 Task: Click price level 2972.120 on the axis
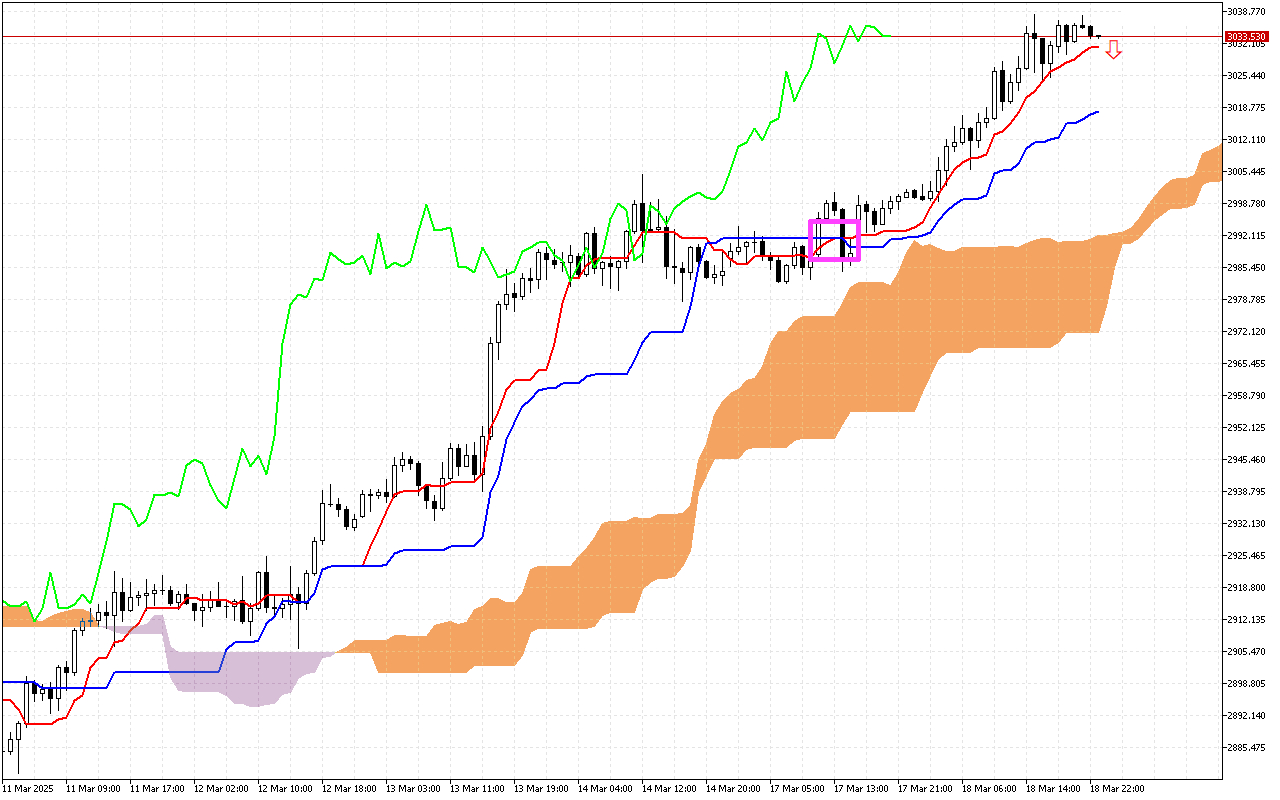tap(1246, 332)
